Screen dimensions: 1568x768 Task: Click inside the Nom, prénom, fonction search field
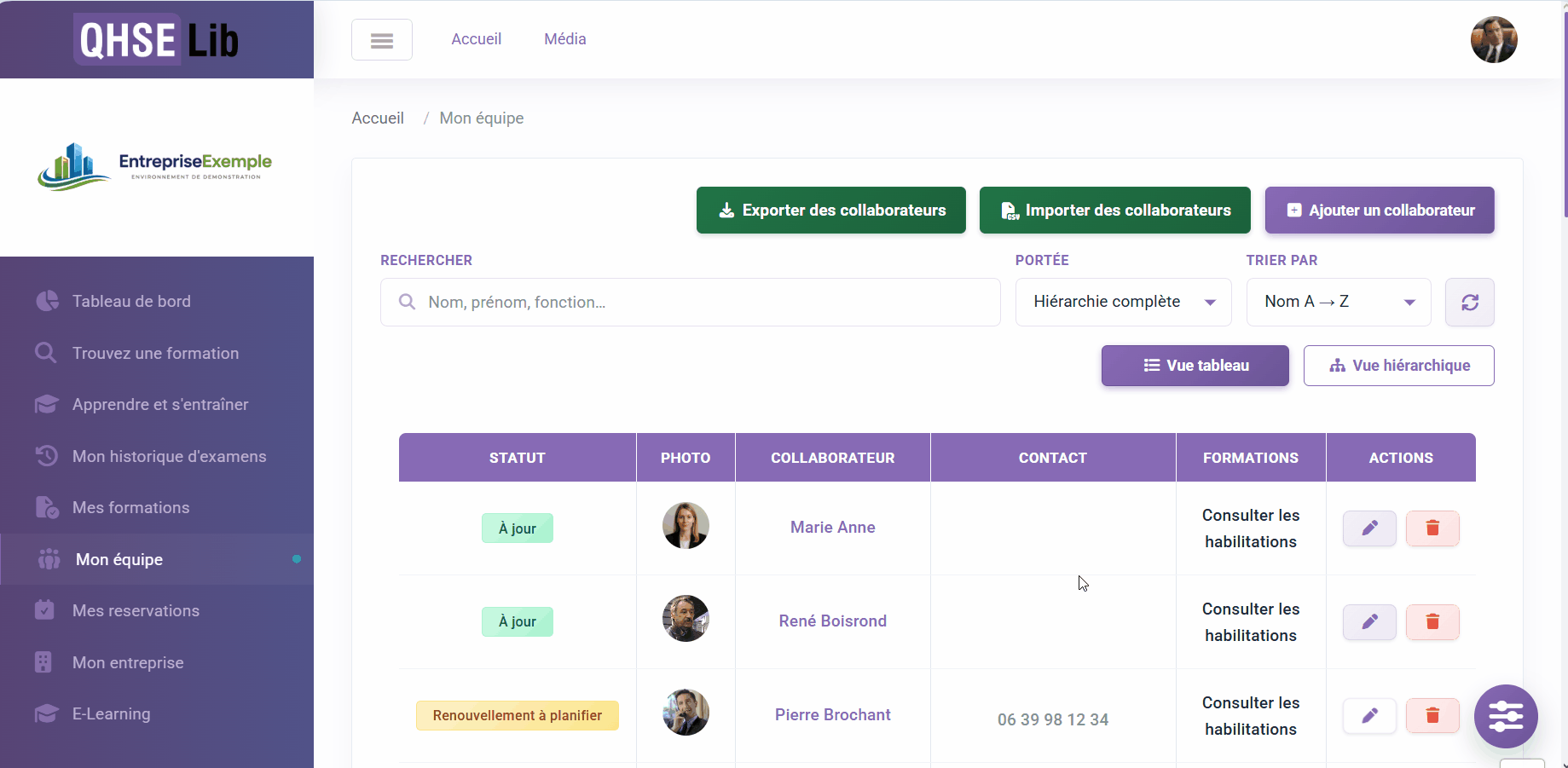(689, 302)
